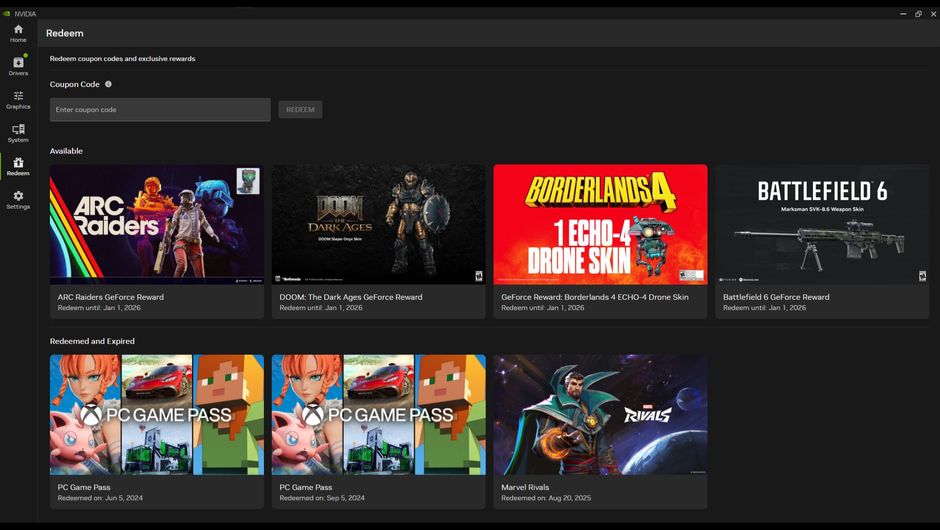Screen dimensions: 940x530
Task: Click the Battlefield 6 GeForce Reward title
Action: tap(776, 297)
